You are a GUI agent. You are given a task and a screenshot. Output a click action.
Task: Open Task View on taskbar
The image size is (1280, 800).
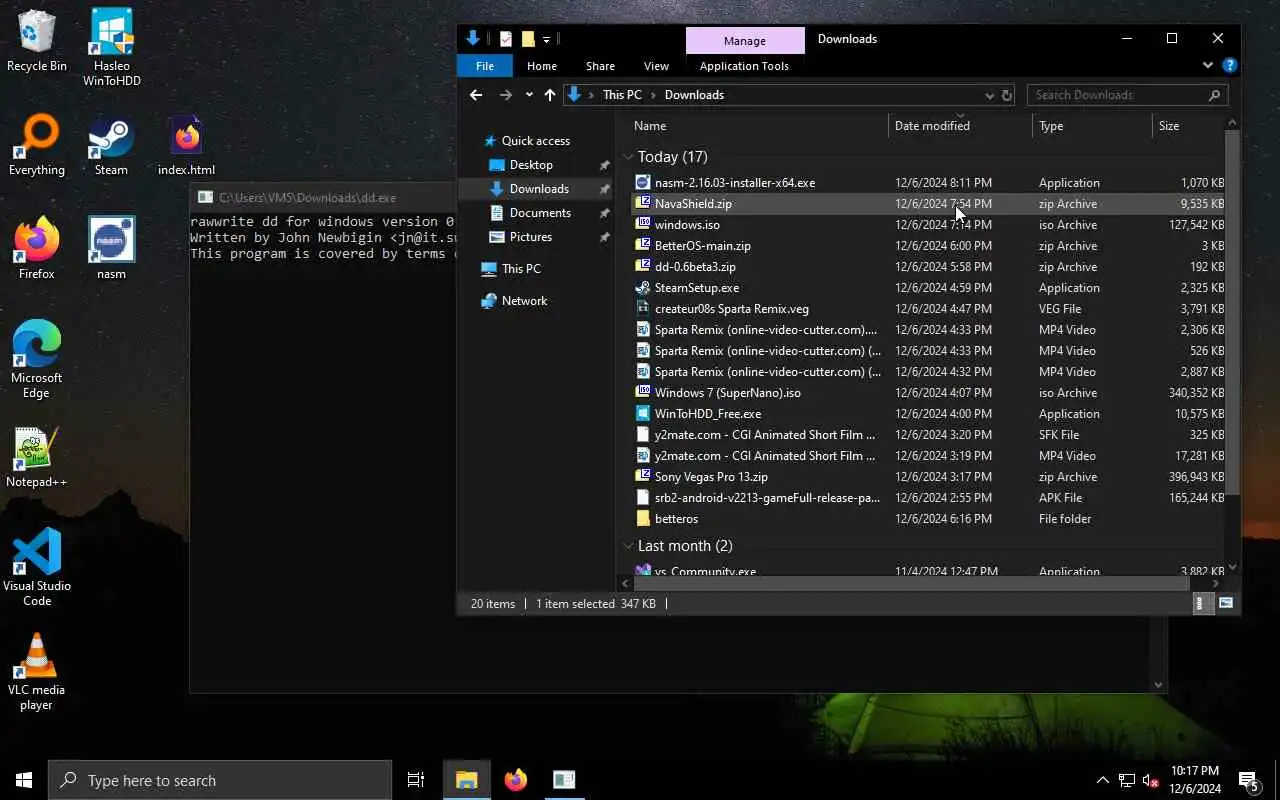(x=416, y=780)
